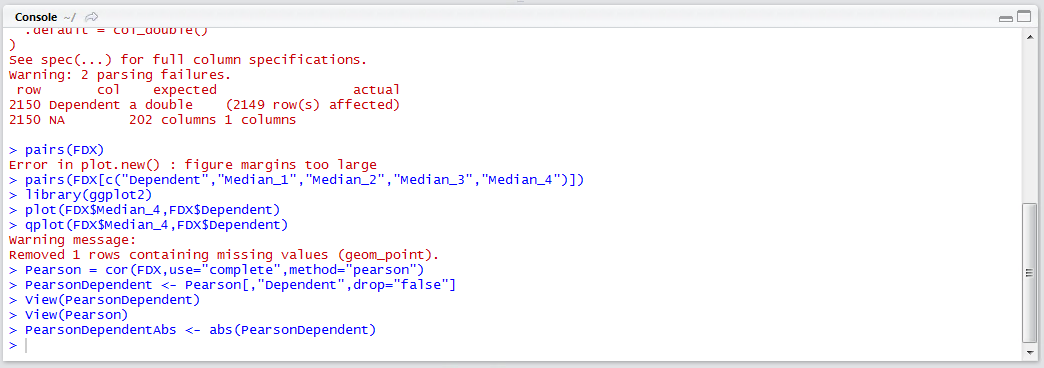Click the empty scrollbar track above the thumb

(x=1029, y=124)
